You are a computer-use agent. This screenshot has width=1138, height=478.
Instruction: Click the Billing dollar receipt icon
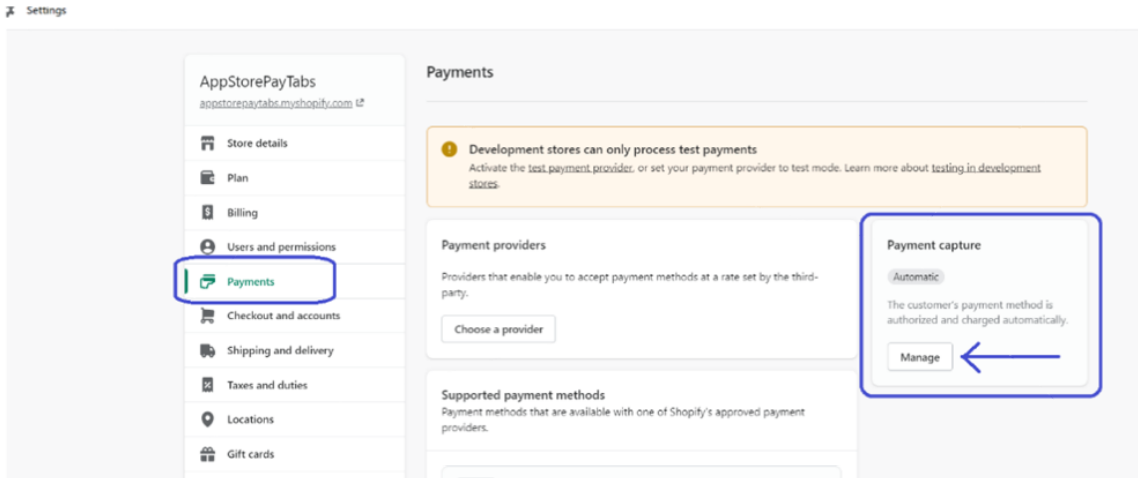click(208, 213)
